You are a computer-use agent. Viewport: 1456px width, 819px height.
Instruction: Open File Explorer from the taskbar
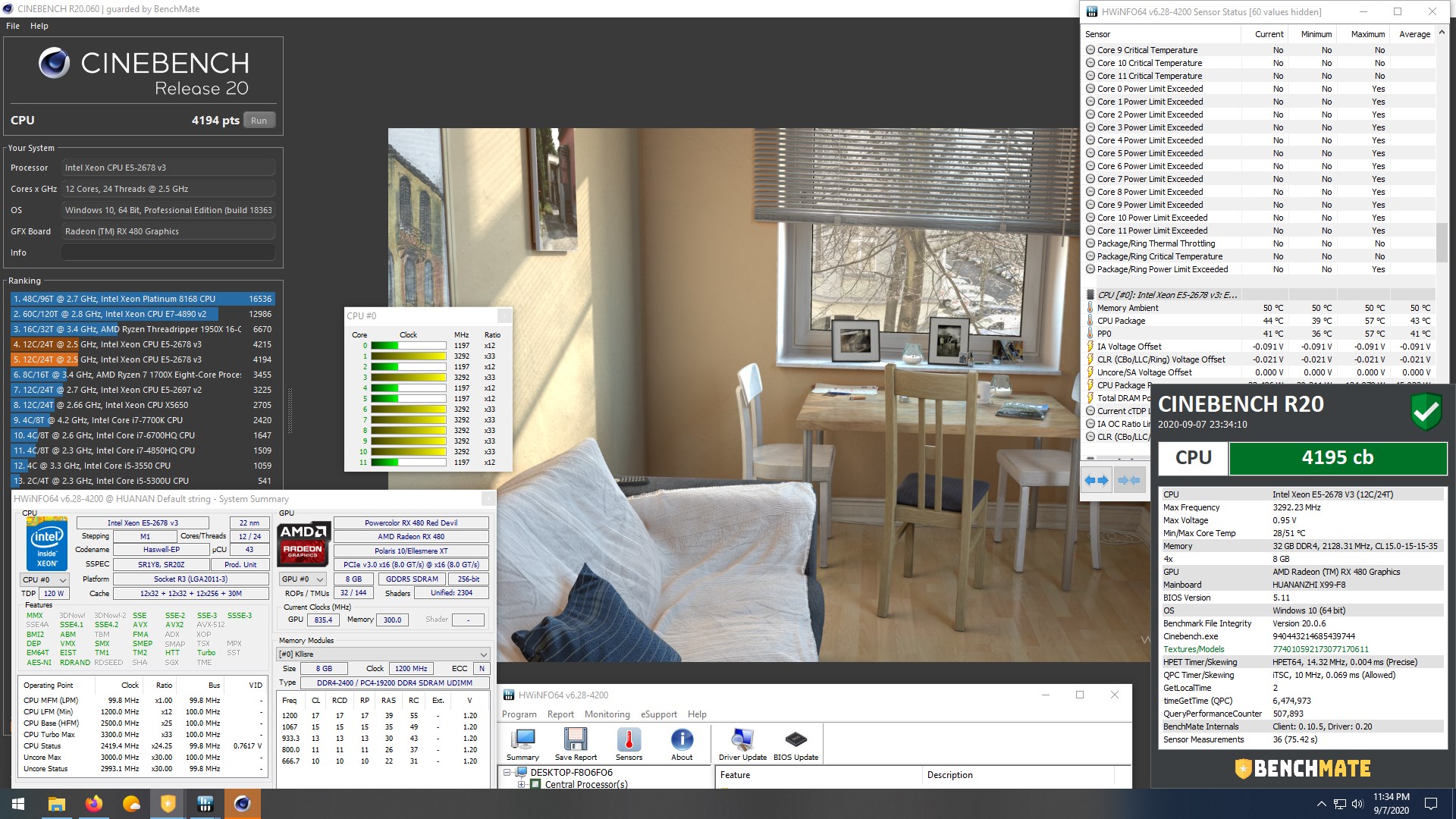(56, 804)
